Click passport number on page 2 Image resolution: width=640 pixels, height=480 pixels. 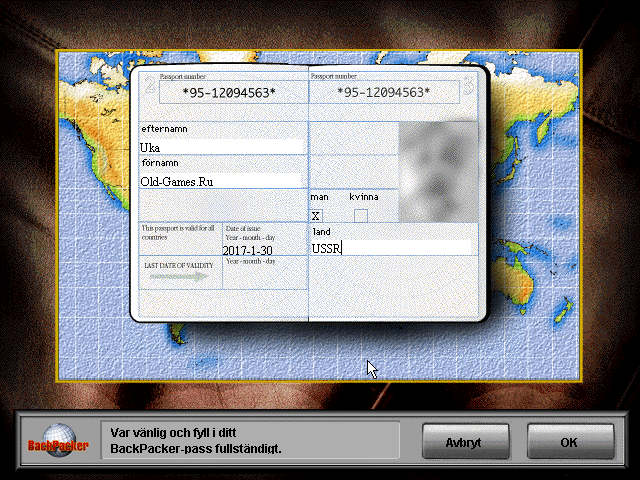tap(229, 93)
